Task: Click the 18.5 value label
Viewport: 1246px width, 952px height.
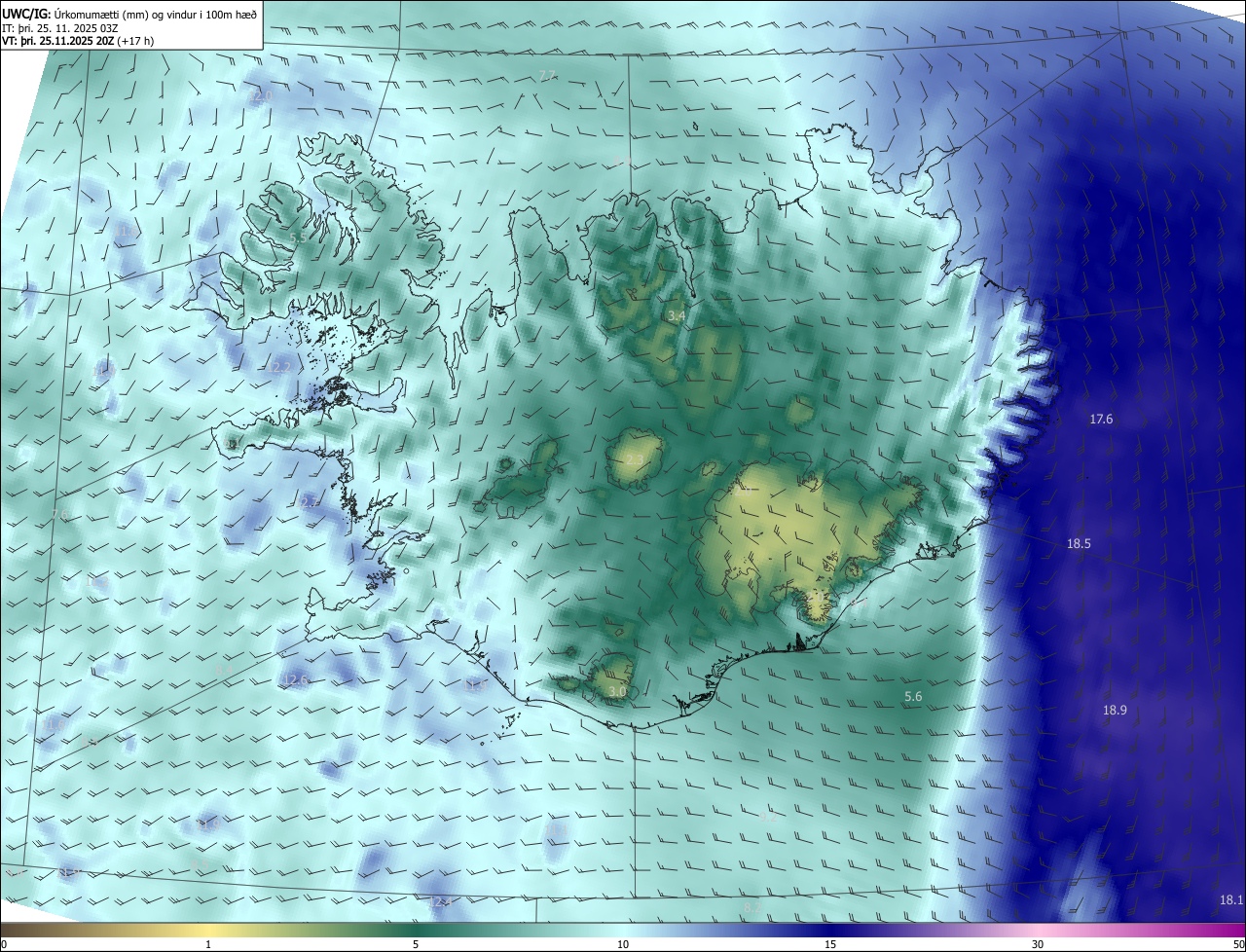Action: (x=1079, y=544)
